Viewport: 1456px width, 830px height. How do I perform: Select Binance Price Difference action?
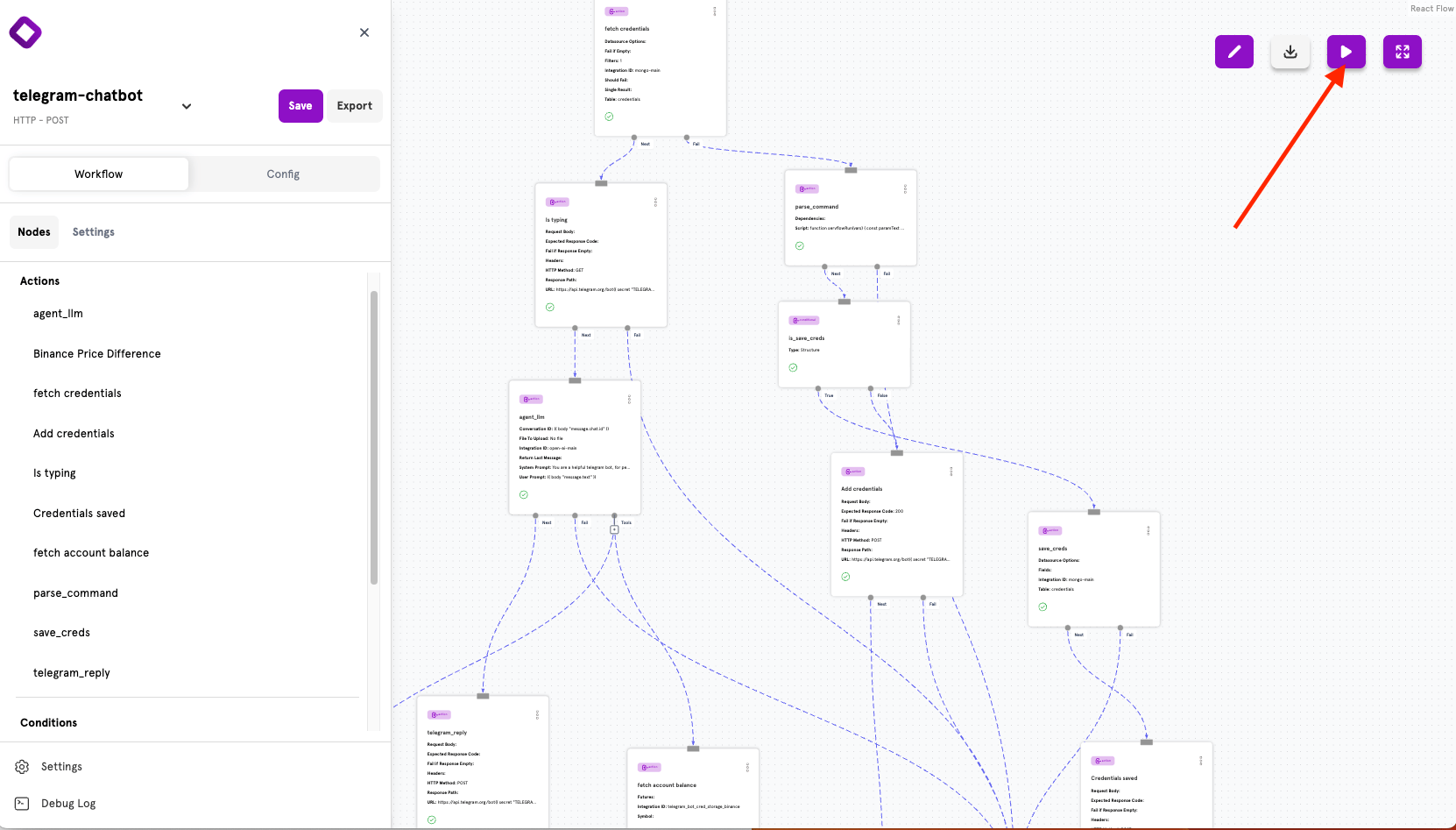coord(97,354)
